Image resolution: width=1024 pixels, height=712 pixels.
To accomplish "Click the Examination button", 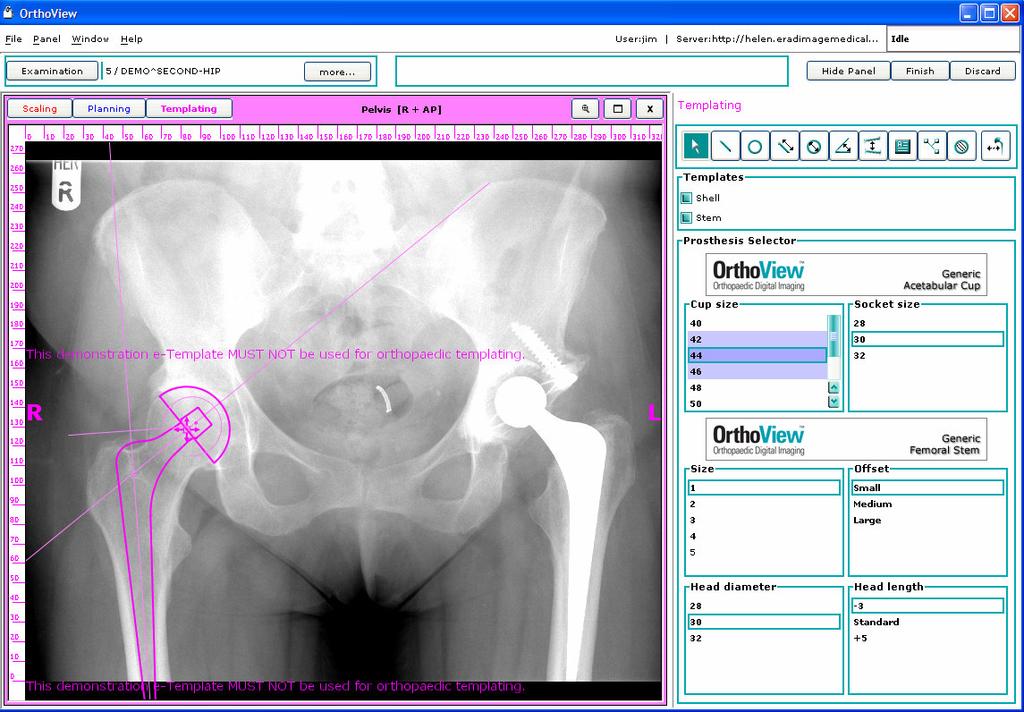I will tap(52, 71).
